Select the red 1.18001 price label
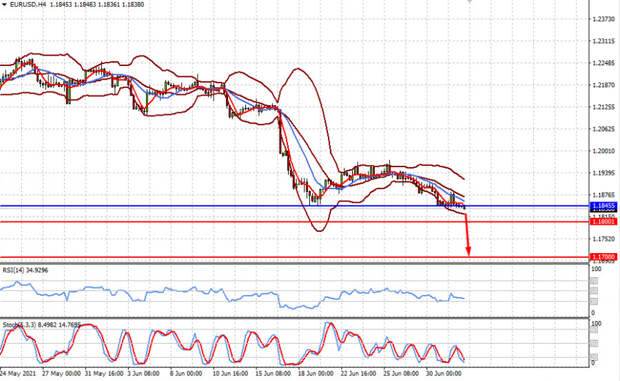 tap(603, 222)
